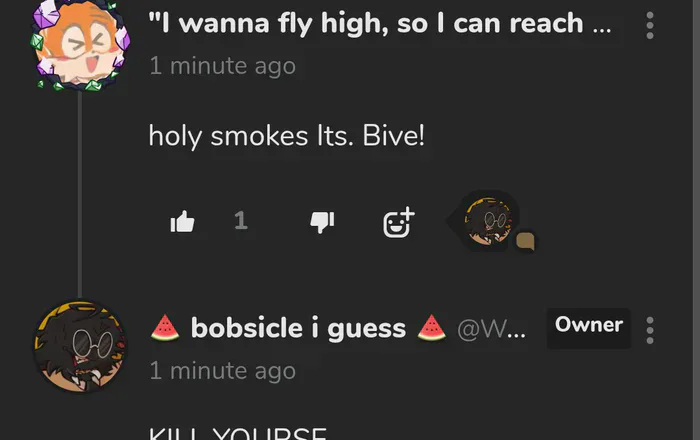The height and width of the screenshot is (440, 700).
Task: Click the small tan reply bubble icon
Action: [526, 241]
